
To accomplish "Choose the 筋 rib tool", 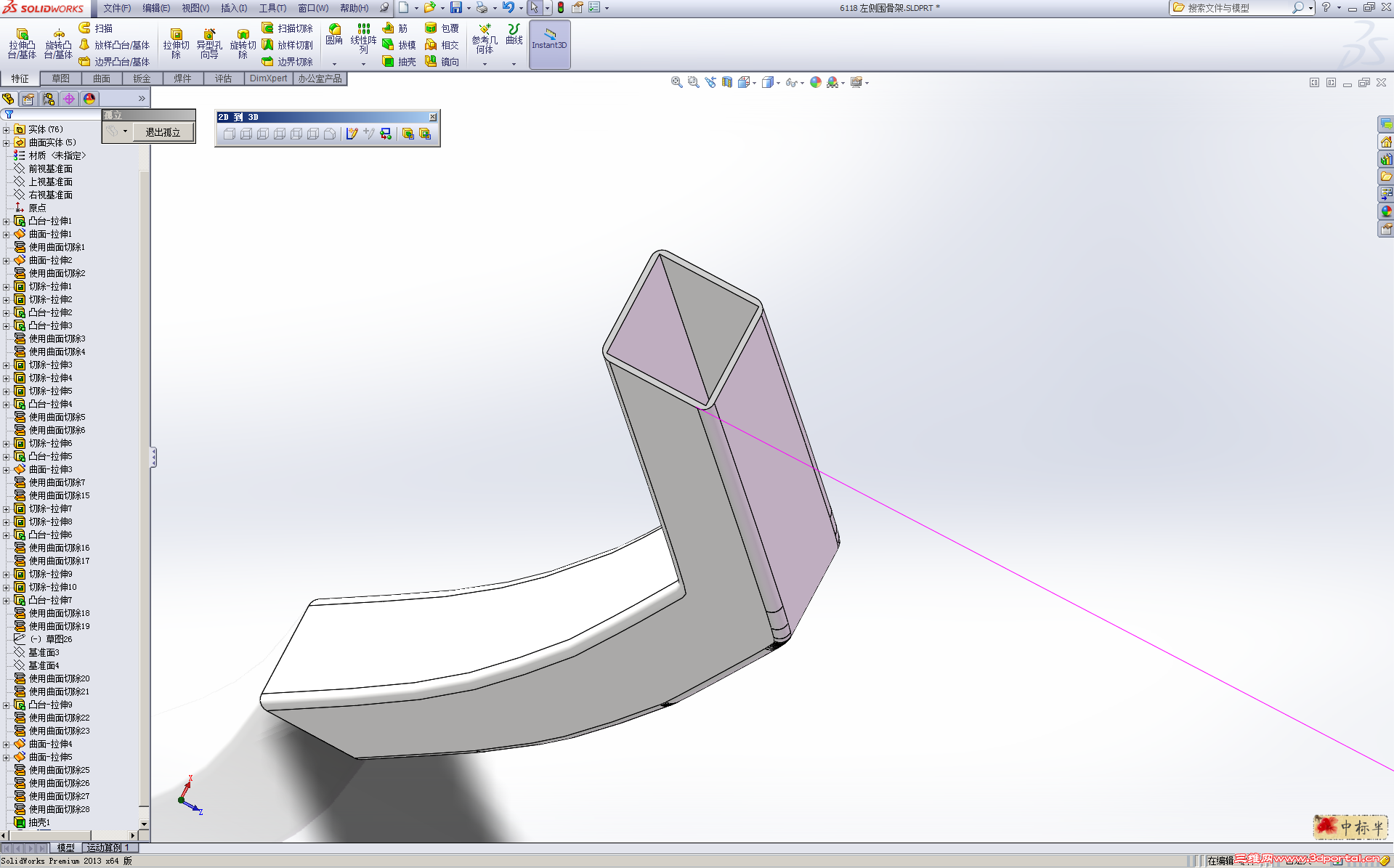I will (395, 28).
